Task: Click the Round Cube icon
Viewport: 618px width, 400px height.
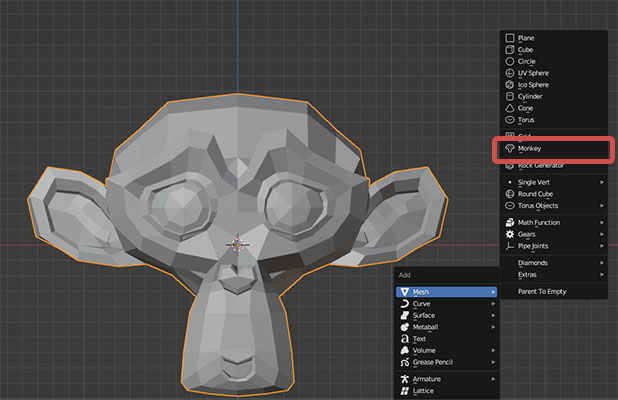Action: tap(510, 194)
